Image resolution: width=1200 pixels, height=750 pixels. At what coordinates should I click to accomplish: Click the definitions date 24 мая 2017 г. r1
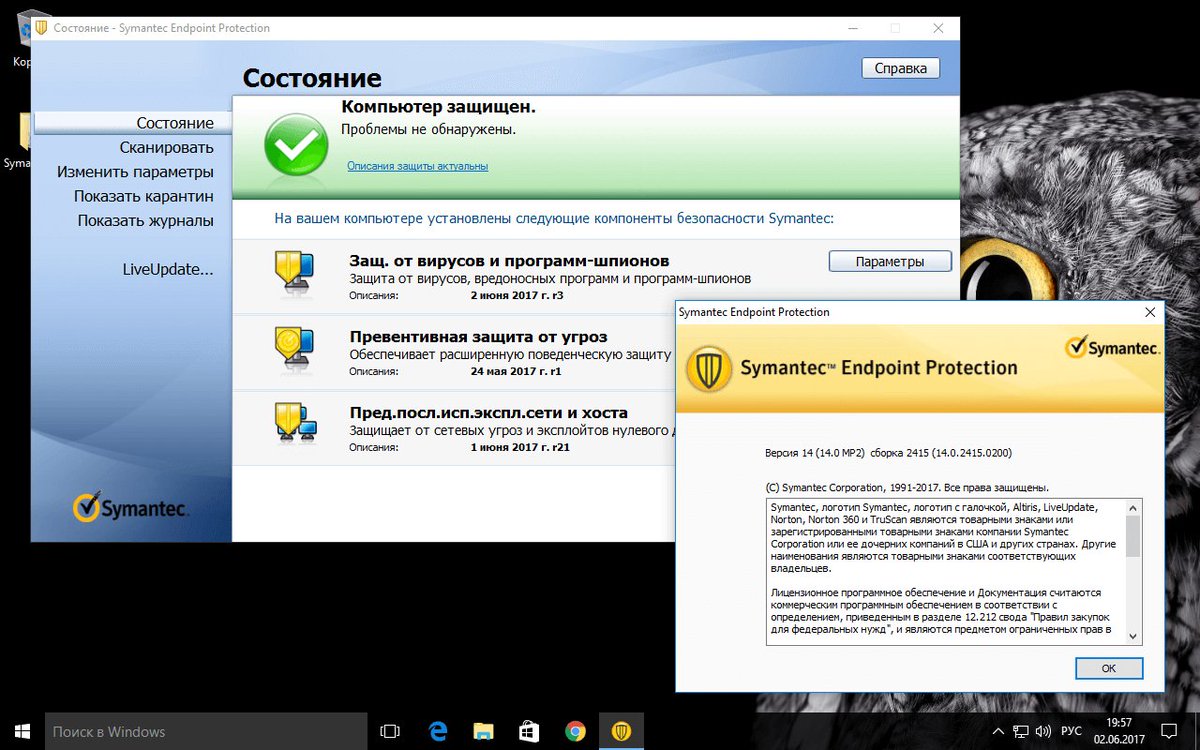pyautogui.click(x=515, y=371)
